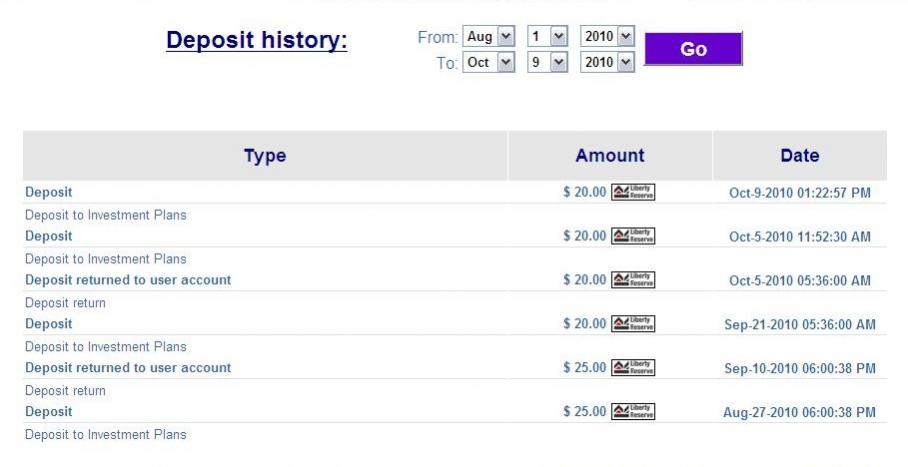Click the Date column header

(799, 156)
